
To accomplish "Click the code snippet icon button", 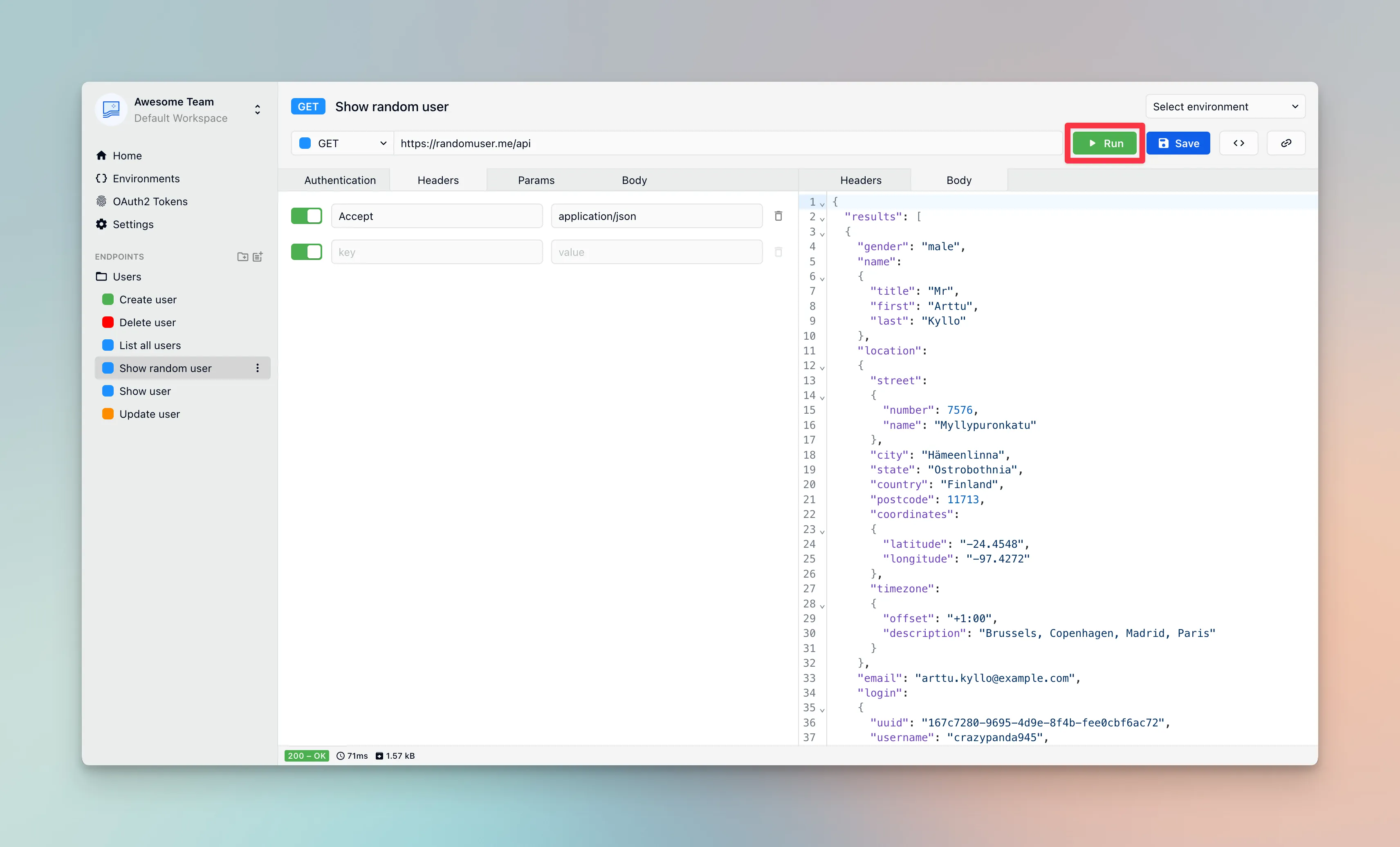I will pyautogui.click(x=1238, y=143).
